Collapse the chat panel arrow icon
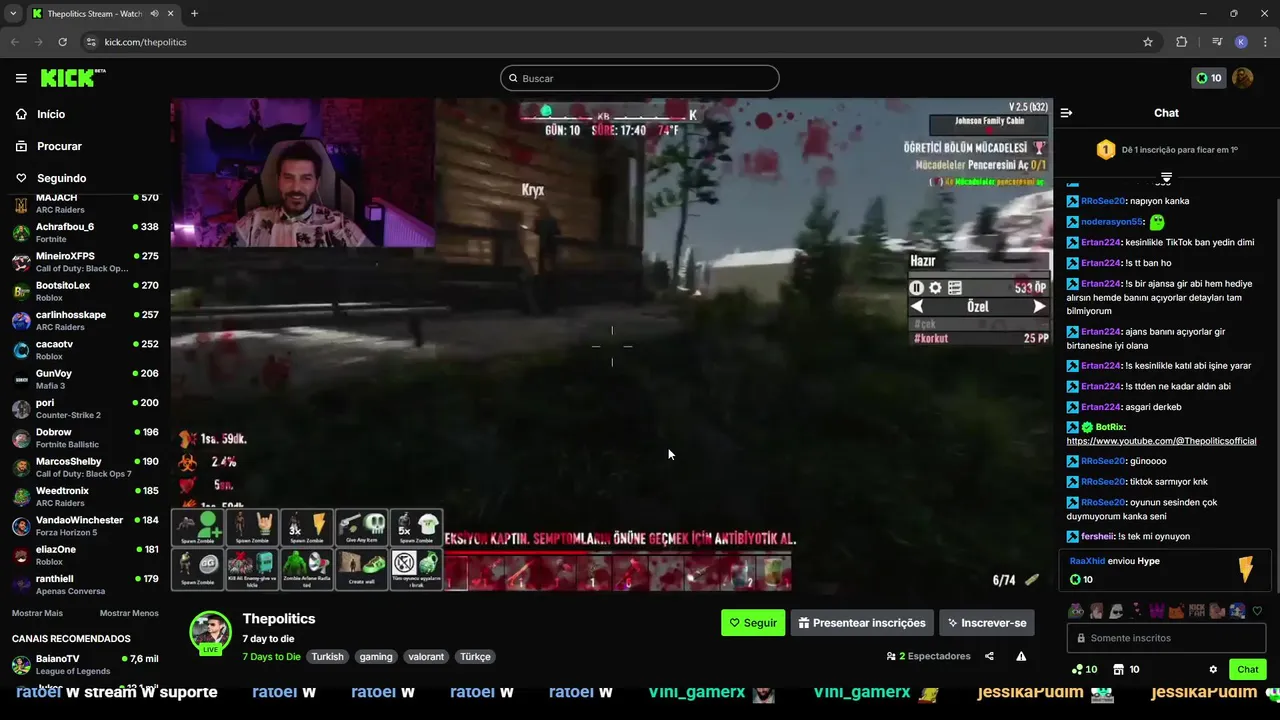Image resolution: width=1280 pixels, height=720 pixels. click(1066, 113)
